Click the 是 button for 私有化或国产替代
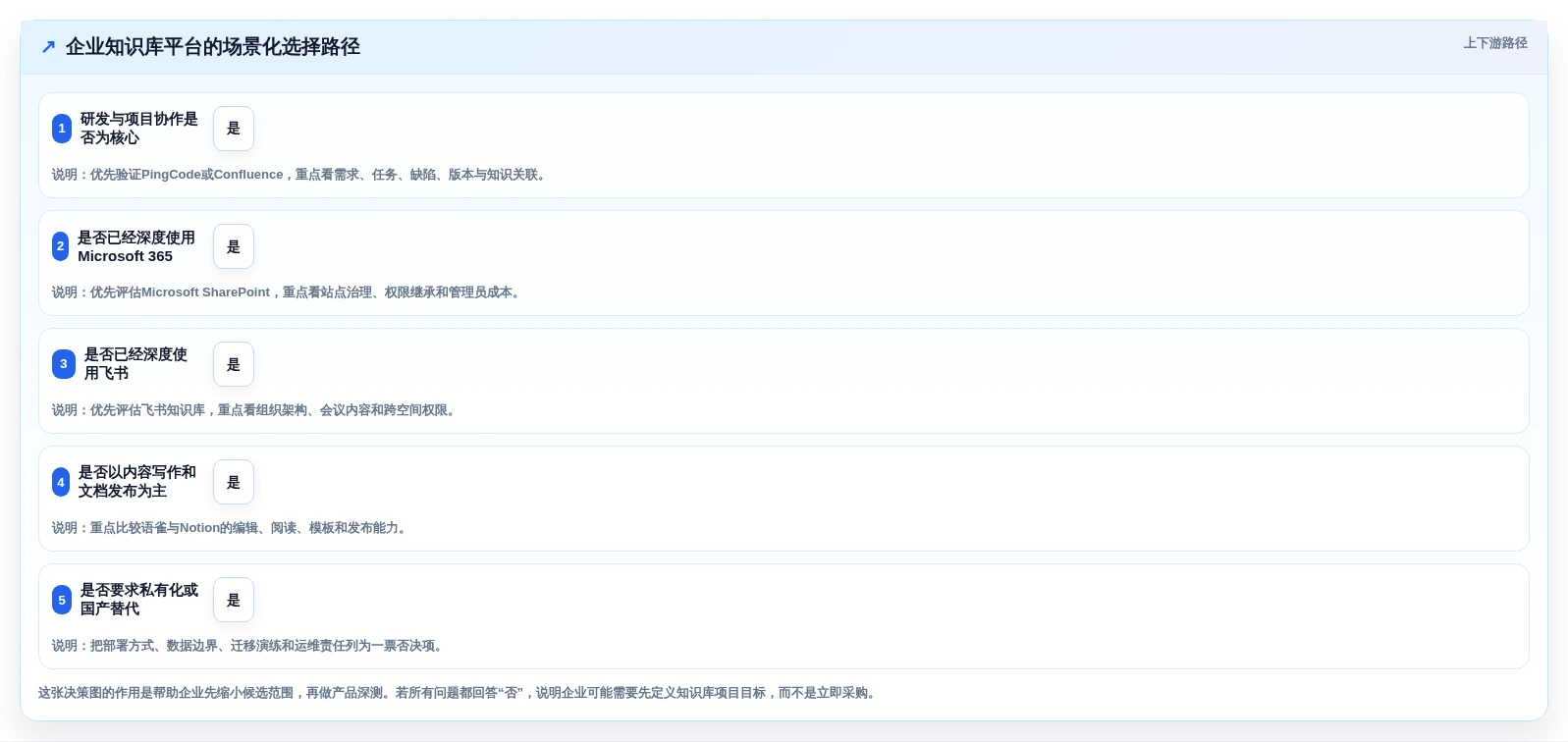Viewport: 1568px width, 742px height. 234,600
